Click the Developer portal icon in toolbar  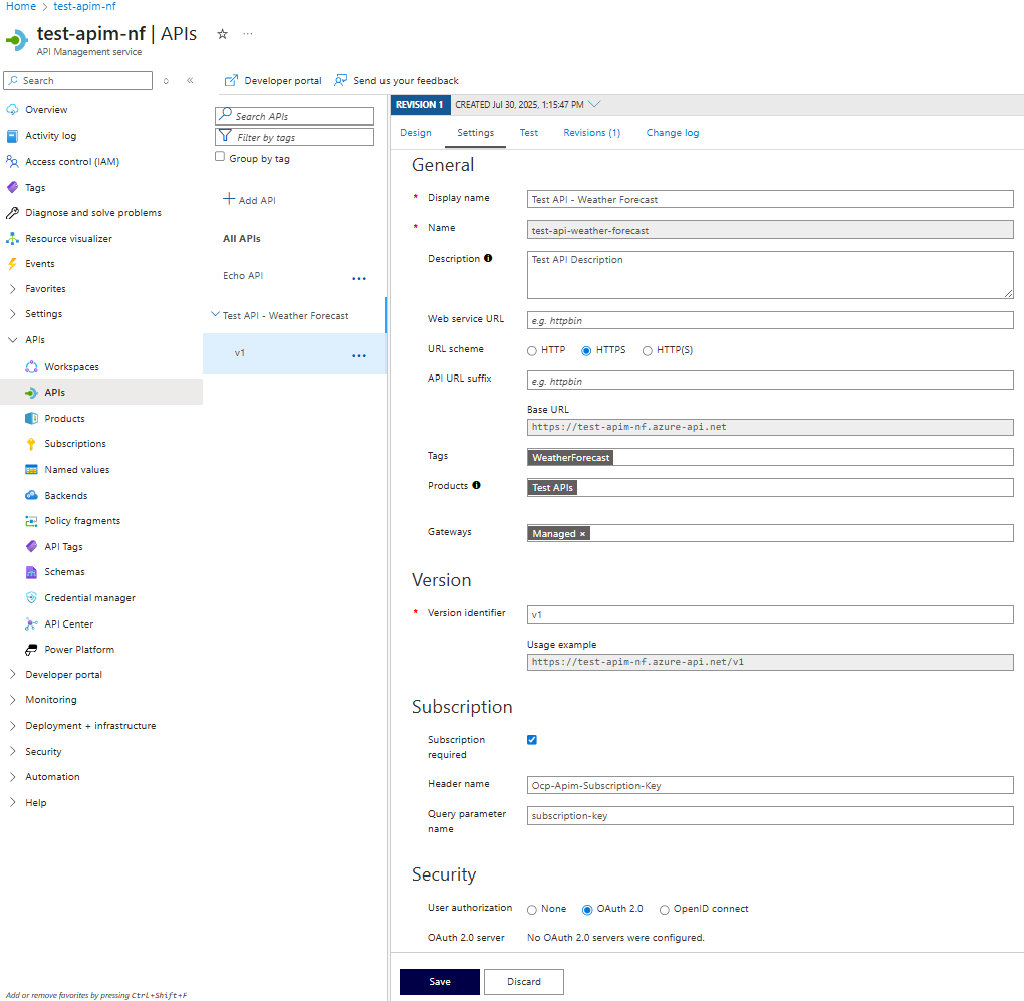coord(231,81)
